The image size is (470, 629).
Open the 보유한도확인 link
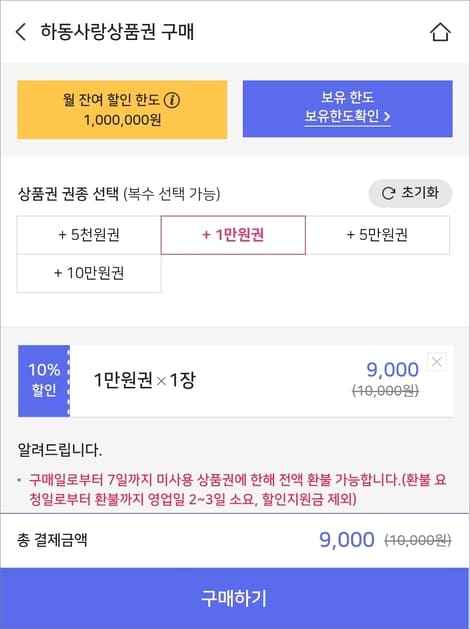tap(347, 117)
